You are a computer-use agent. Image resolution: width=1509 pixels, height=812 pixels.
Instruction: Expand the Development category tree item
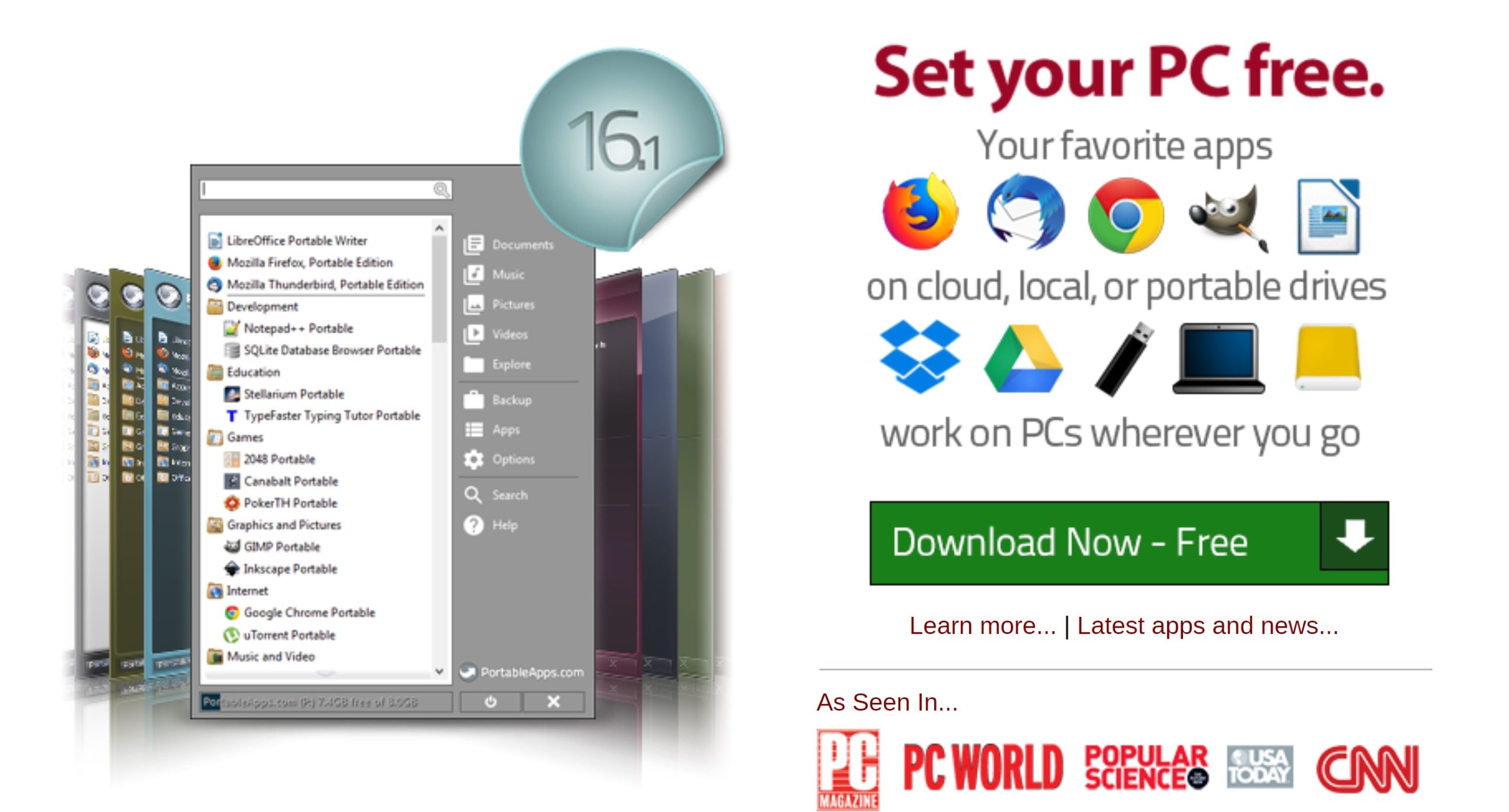tap(262, 306)
